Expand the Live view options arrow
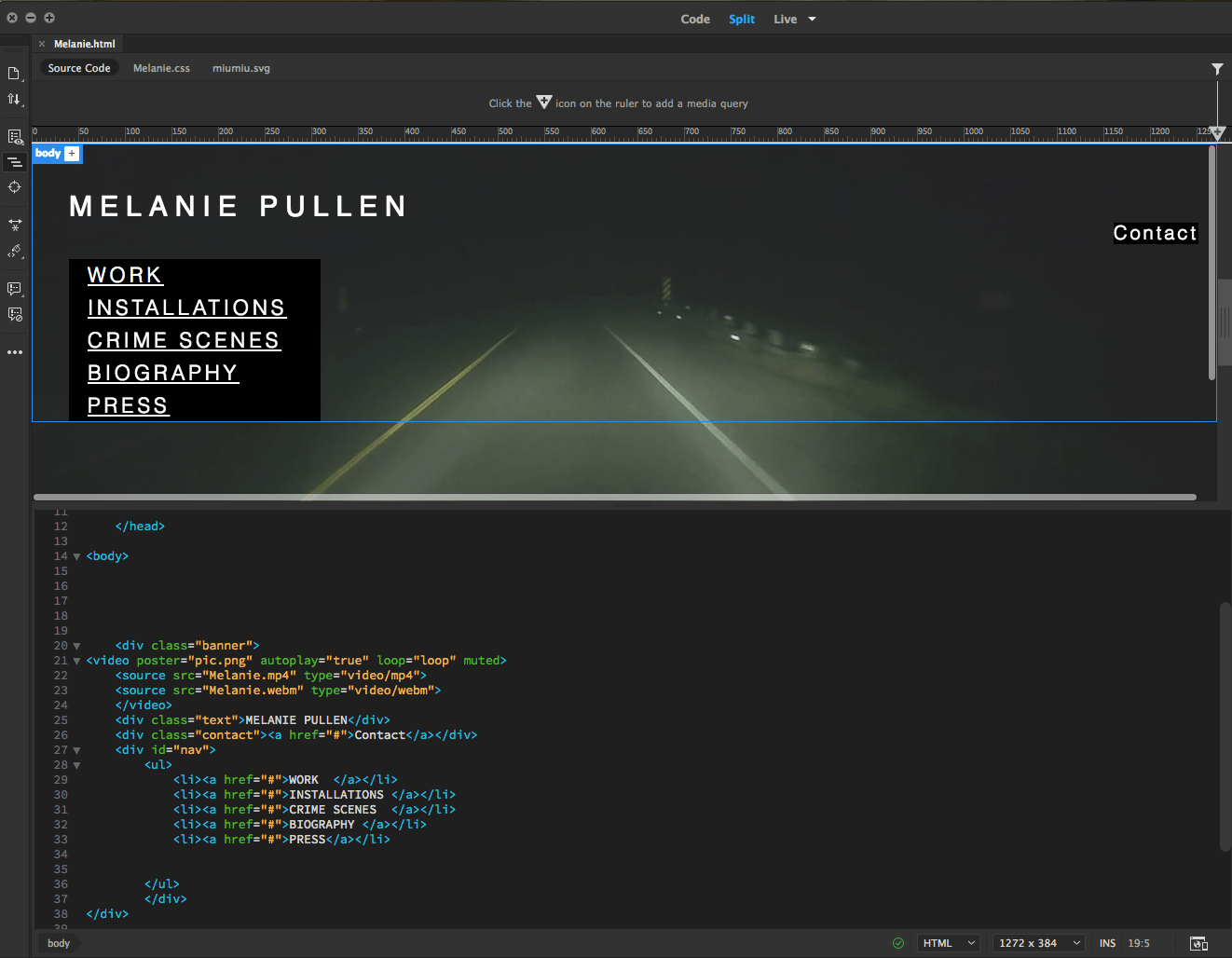 click(812, 19)
